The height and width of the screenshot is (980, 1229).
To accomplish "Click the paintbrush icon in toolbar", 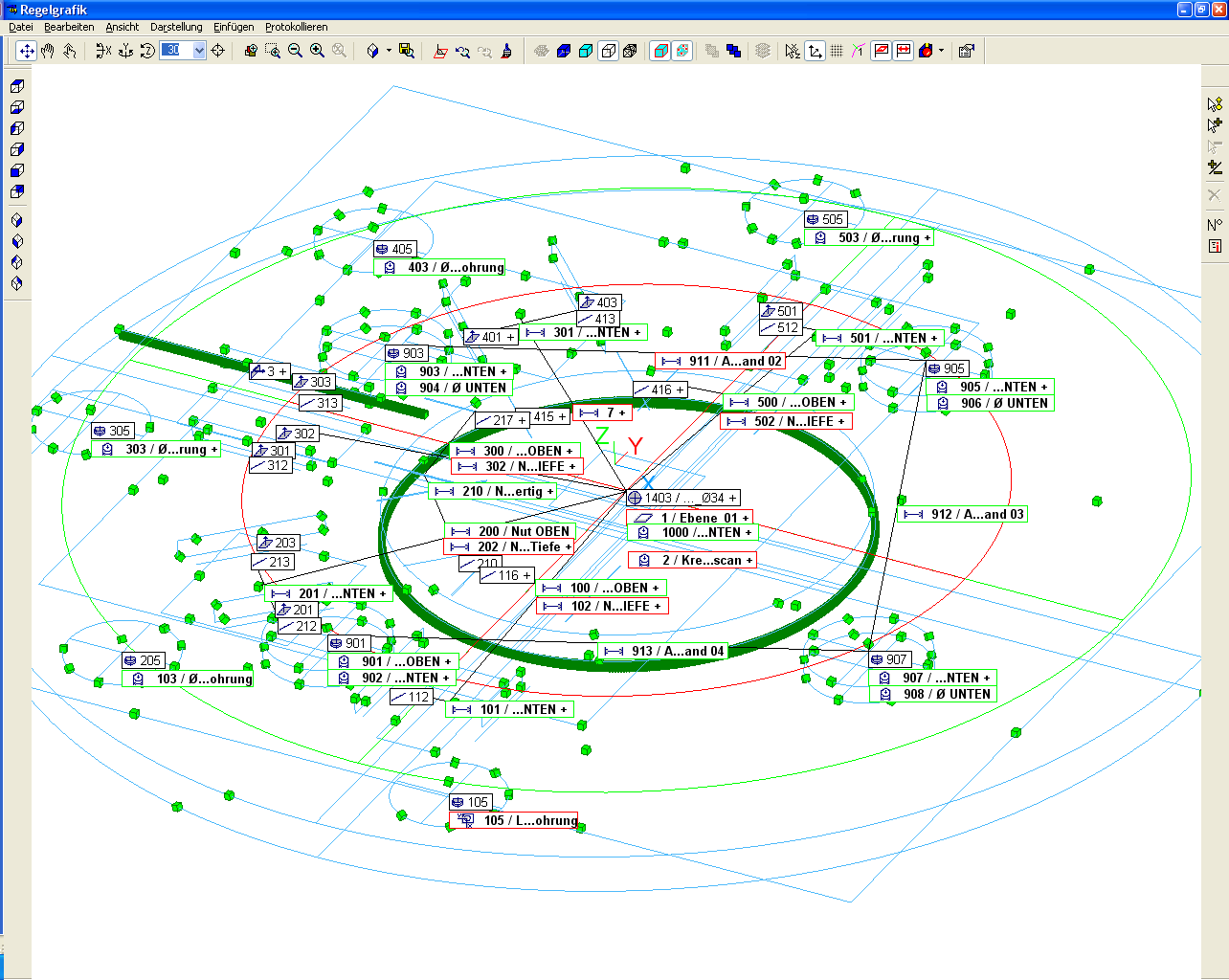I will (506, 51).
